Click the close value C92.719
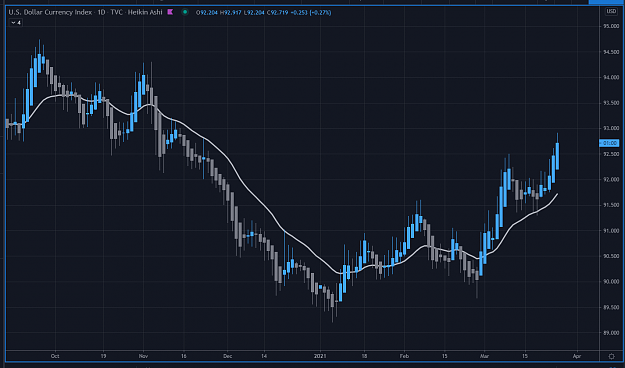The height and width of the screenshot is (368, 625). click(x=277, y=12)
